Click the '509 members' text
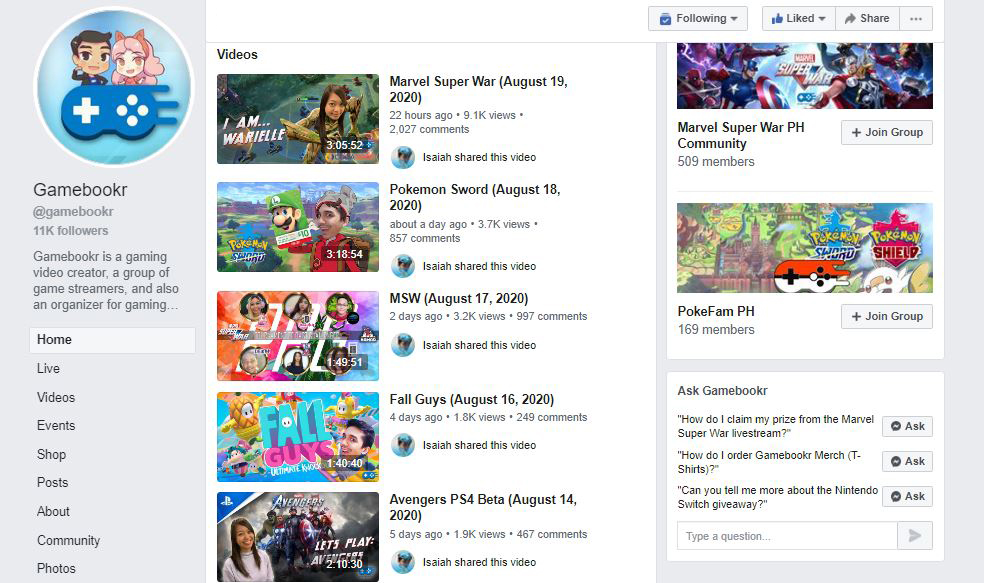 coord(716,161)
